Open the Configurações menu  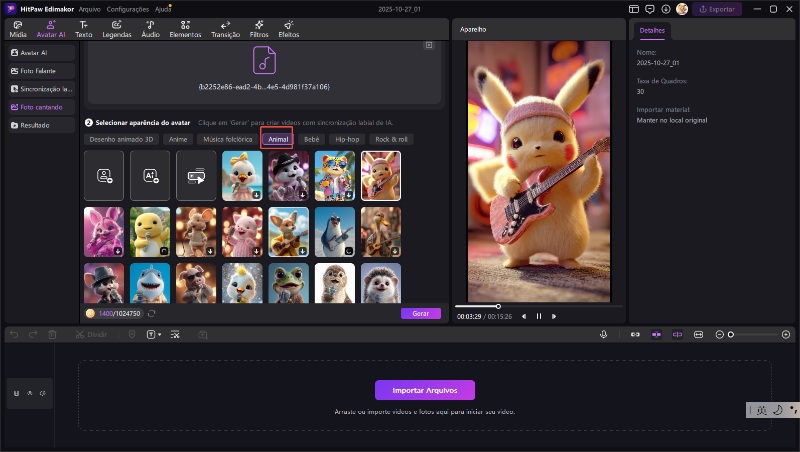[x=128, y=9]
